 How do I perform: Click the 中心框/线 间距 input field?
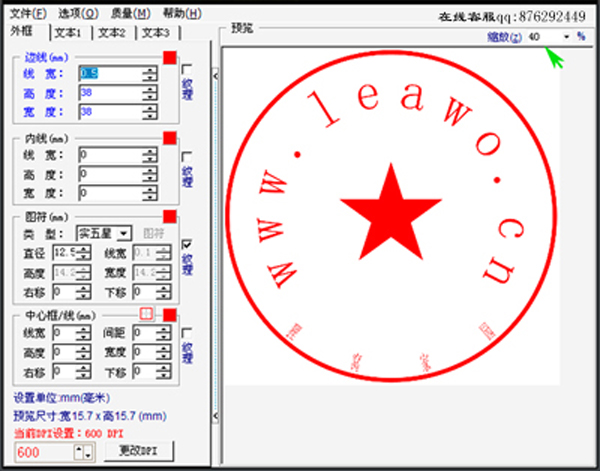pyautogui.click(x=144, y=333)
